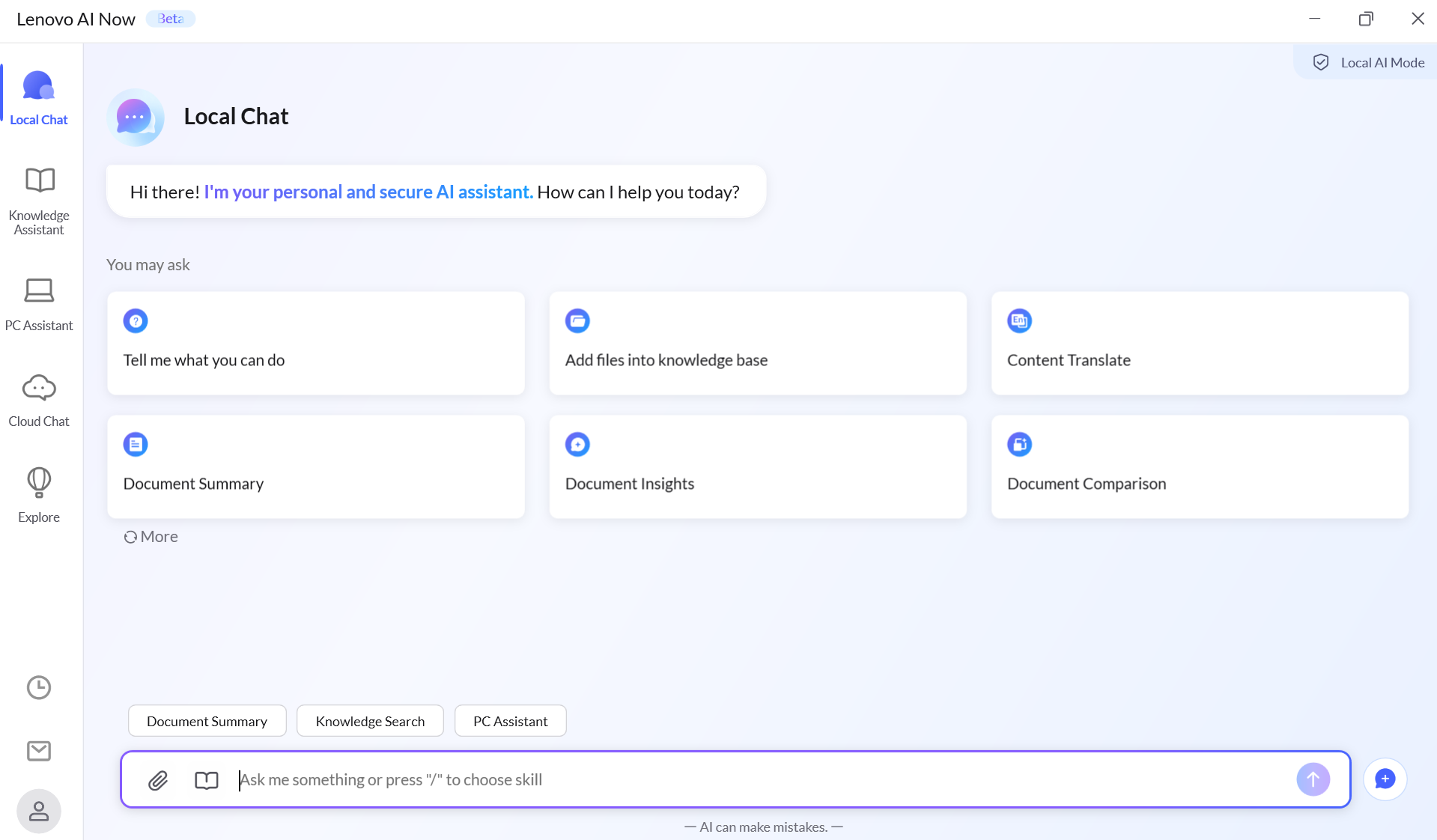Open knowledge base book icon in input bar
Screen dimensions: 1437x840
[x=206, y=780]
